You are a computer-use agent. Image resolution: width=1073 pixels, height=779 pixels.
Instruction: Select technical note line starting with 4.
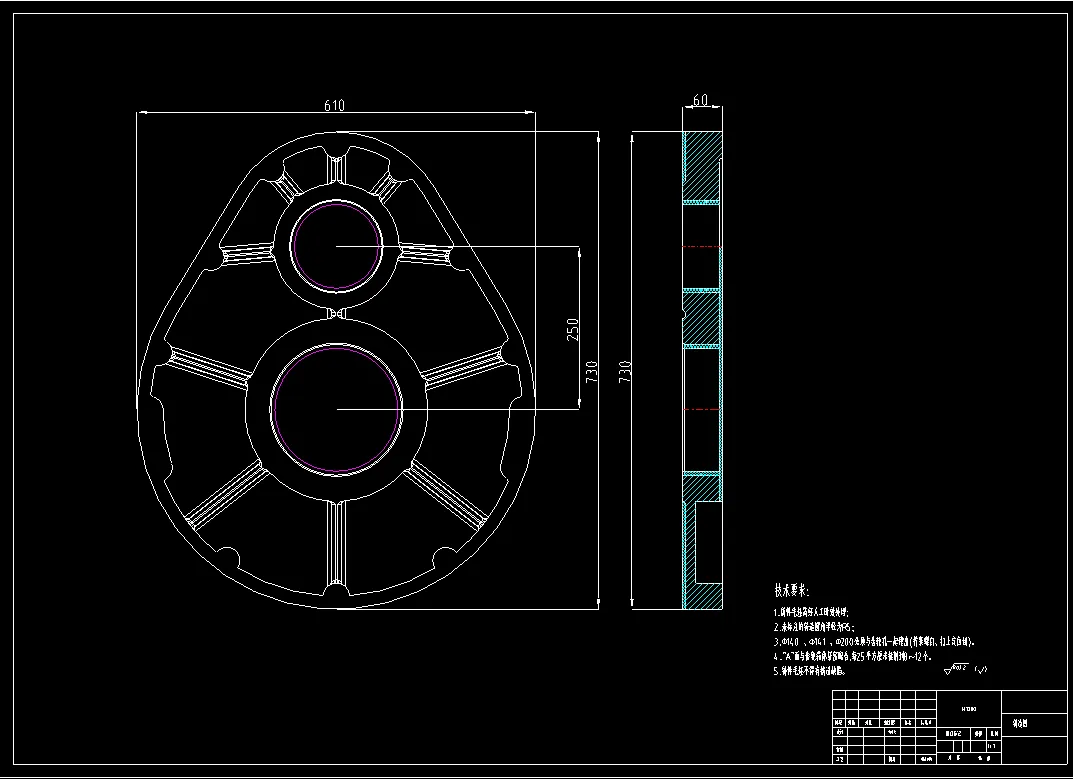click(853, 656)
